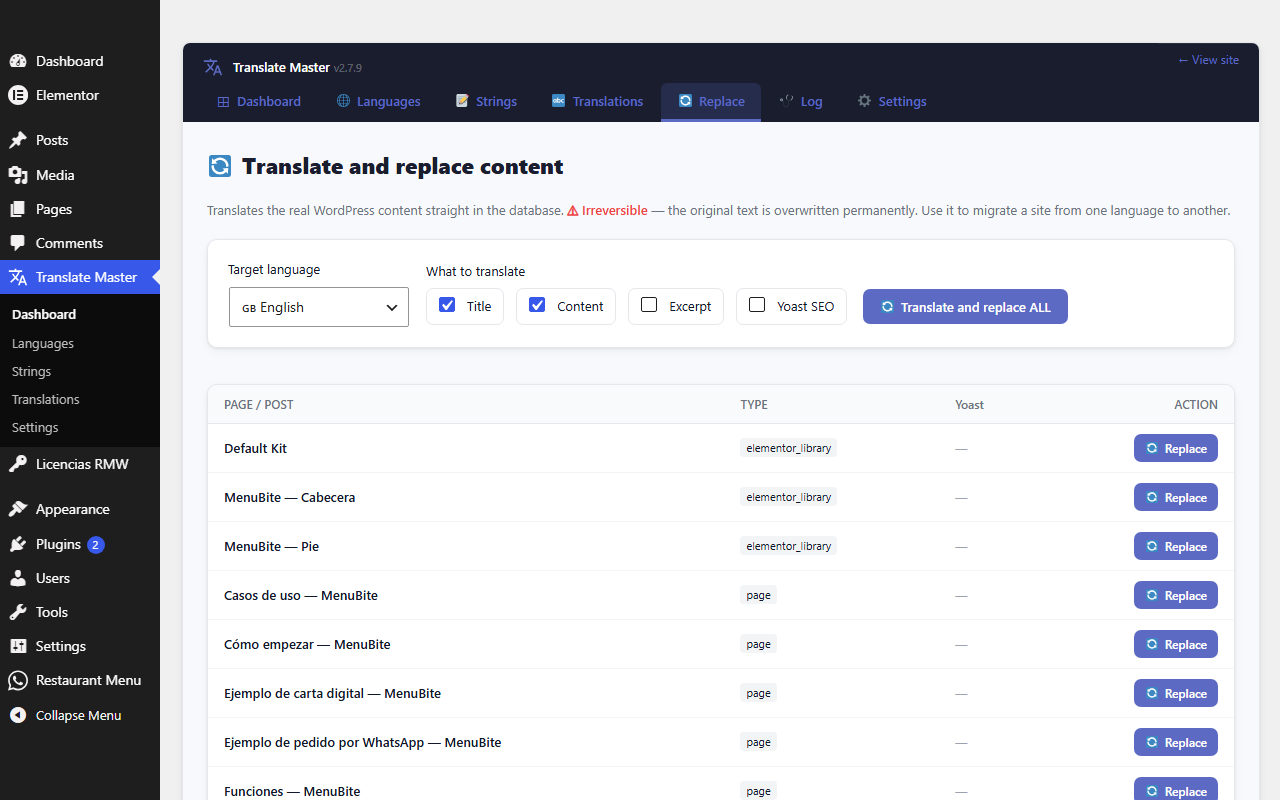
Task: Open the Target language dropdown
Action: coord(319,307)
